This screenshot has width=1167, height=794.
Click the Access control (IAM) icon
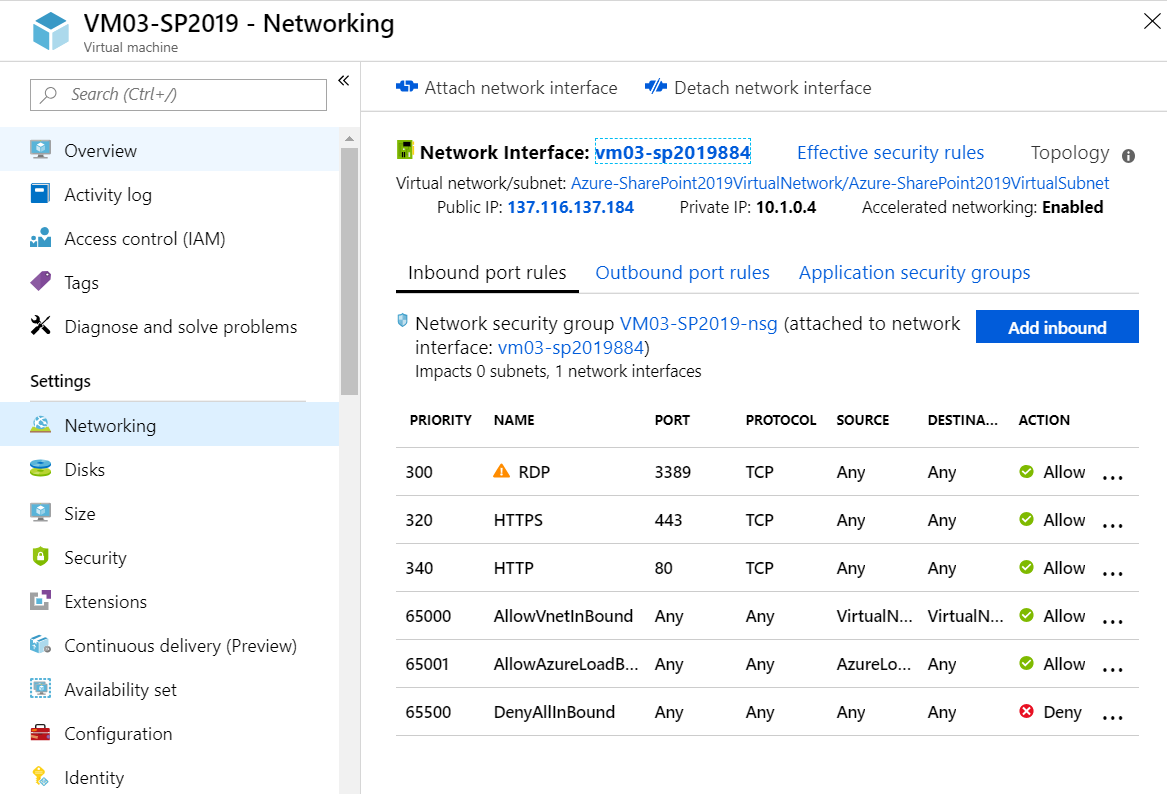pos(41,238)
